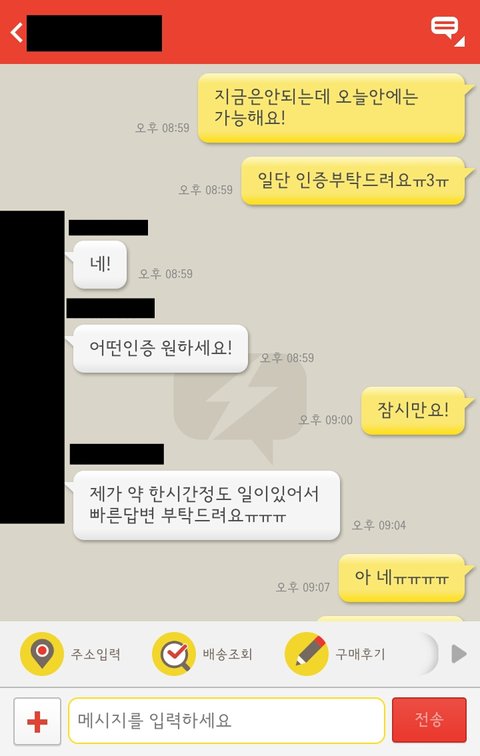Tap the 주소입력 location pin icon
Image resolution: width=480 pixels, height=756 pixels.
(x=41, y=654)
